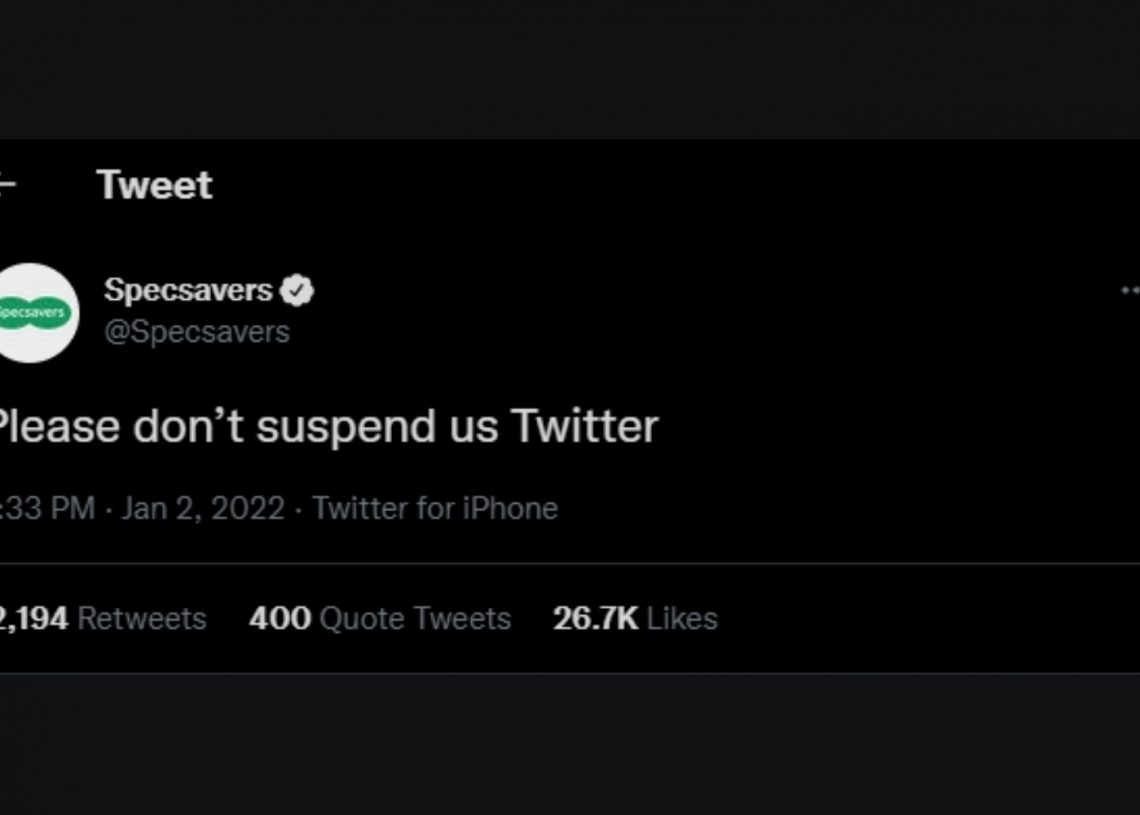
Task: Click the Jan 2, 2022 date
Action: pos(203,508)
